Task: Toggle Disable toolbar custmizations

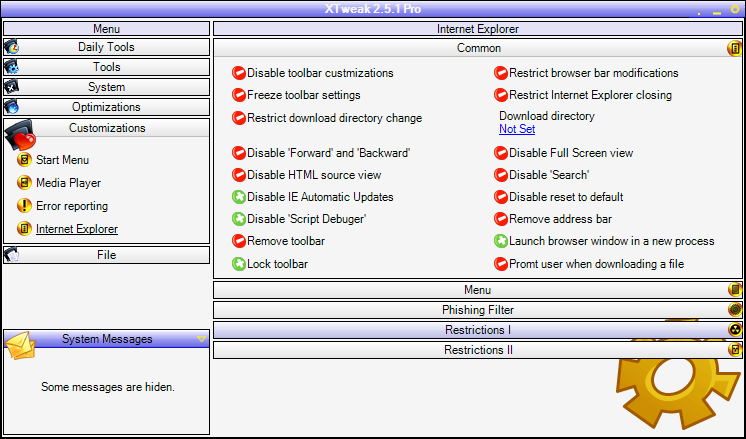Action: click(x=239, y=73)
